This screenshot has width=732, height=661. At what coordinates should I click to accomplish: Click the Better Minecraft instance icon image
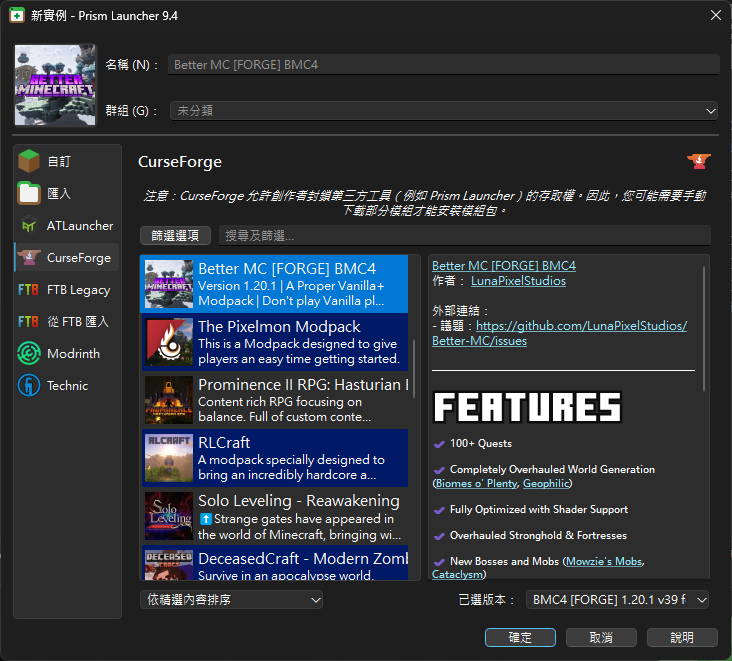56,85
